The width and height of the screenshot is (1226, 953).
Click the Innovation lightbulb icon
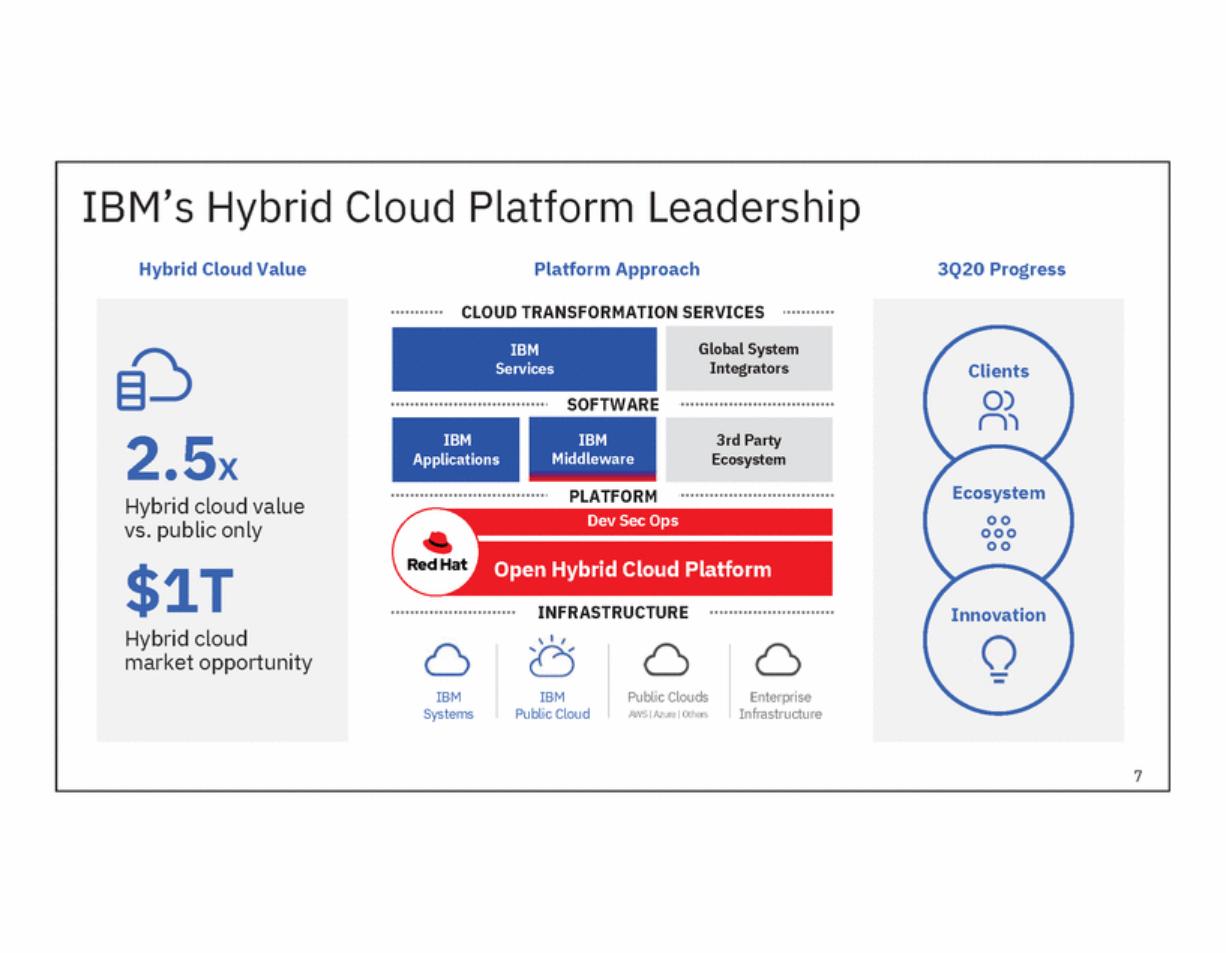tap(998, 659)
